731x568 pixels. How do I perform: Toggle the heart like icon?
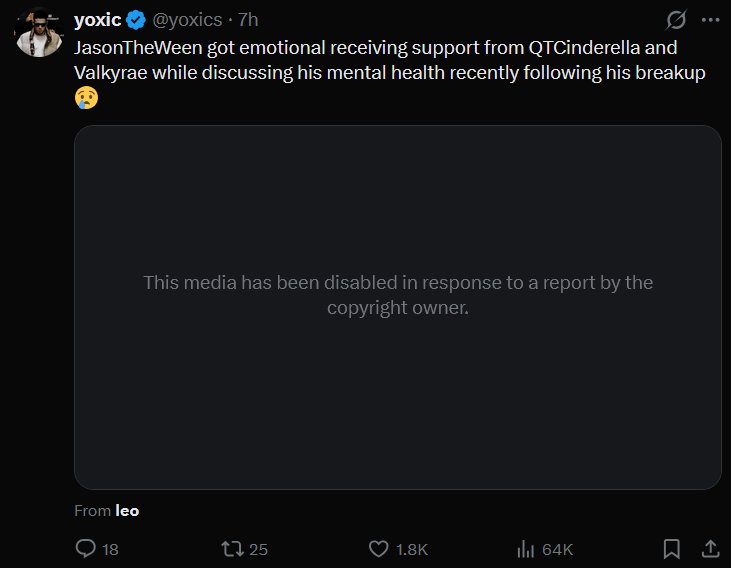tap(379, 549)
